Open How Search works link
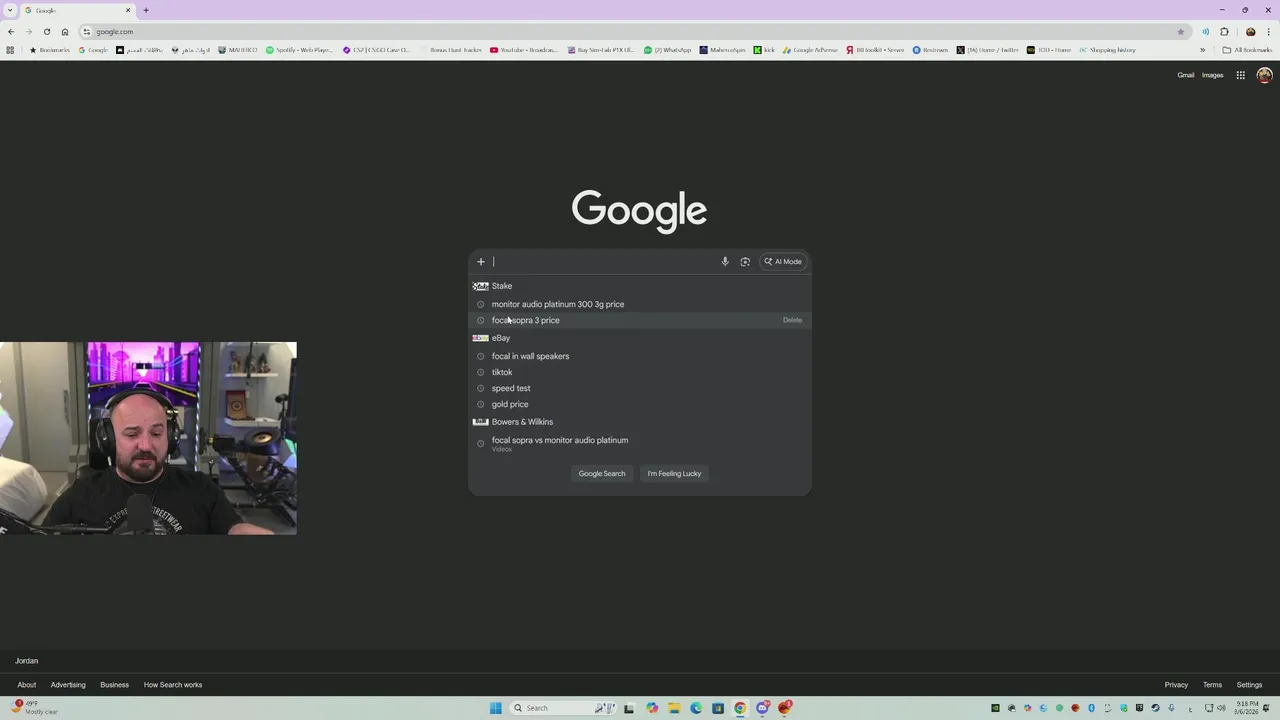 point(173,685)
